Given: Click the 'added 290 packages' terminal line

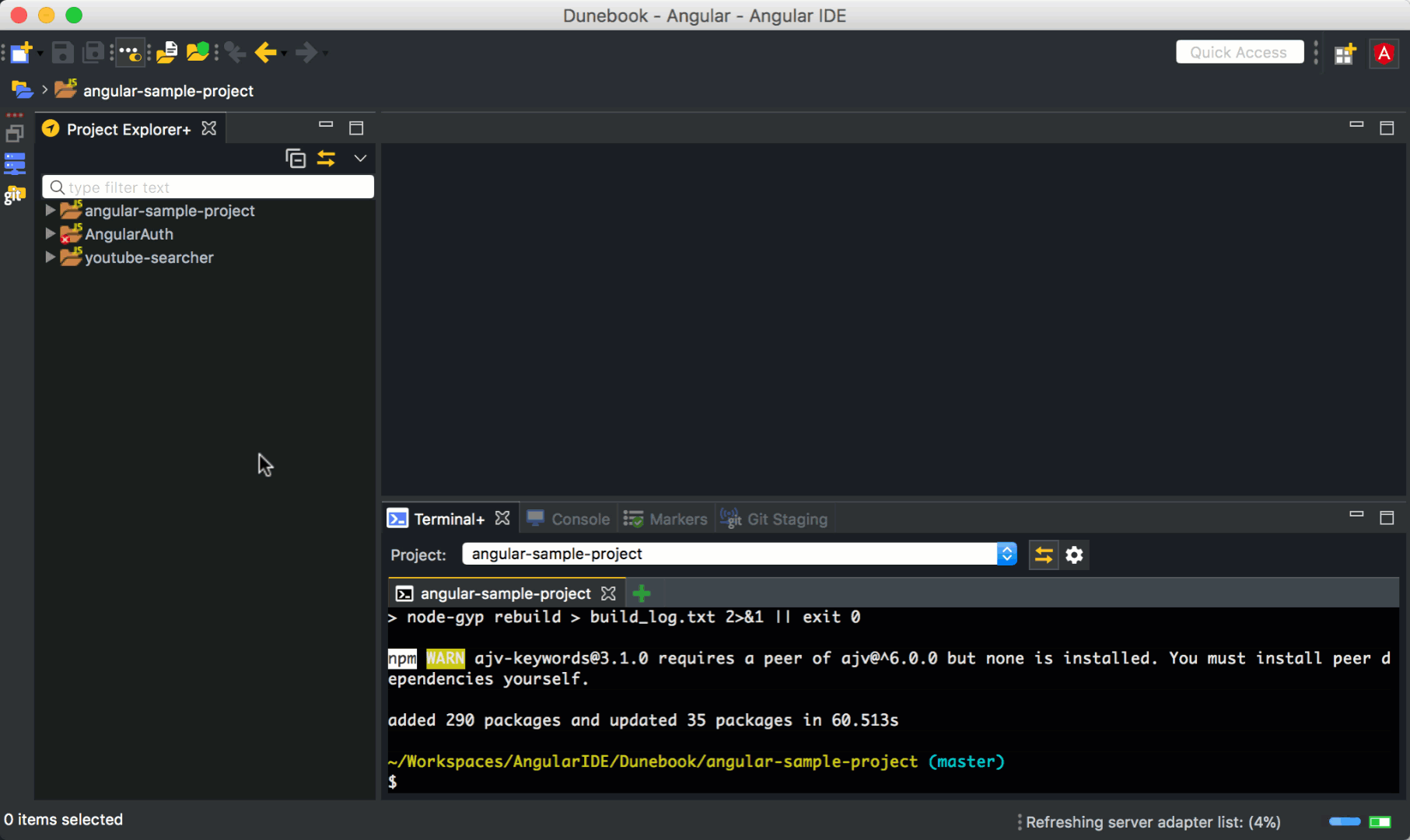Looking at the screenshot, I should click(x=643, y=720).
